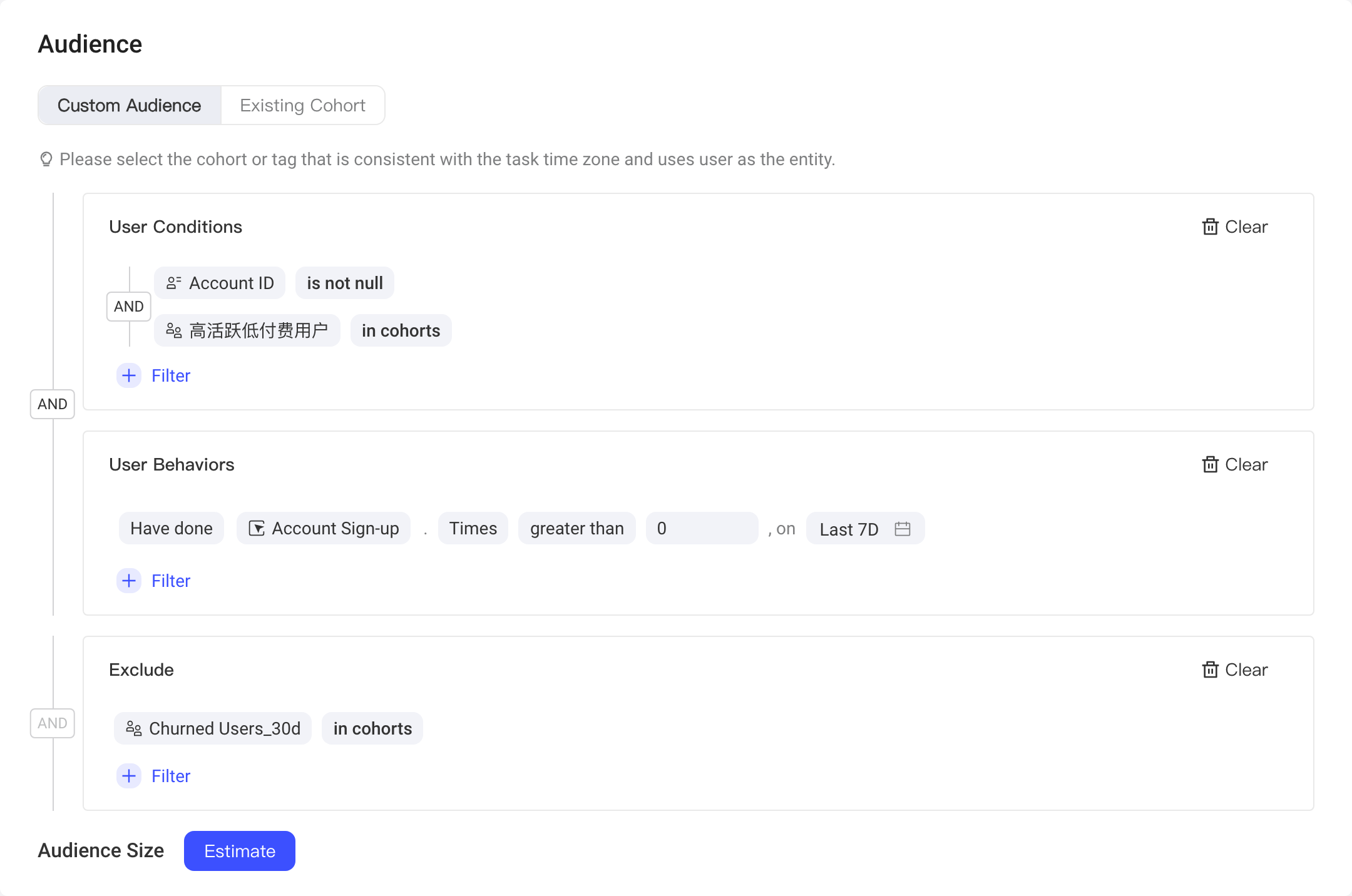The height and width of the screenshot is (896, 1352).
Task: Change the 'greater than' comparison operator
Action: tap(577, 528)
